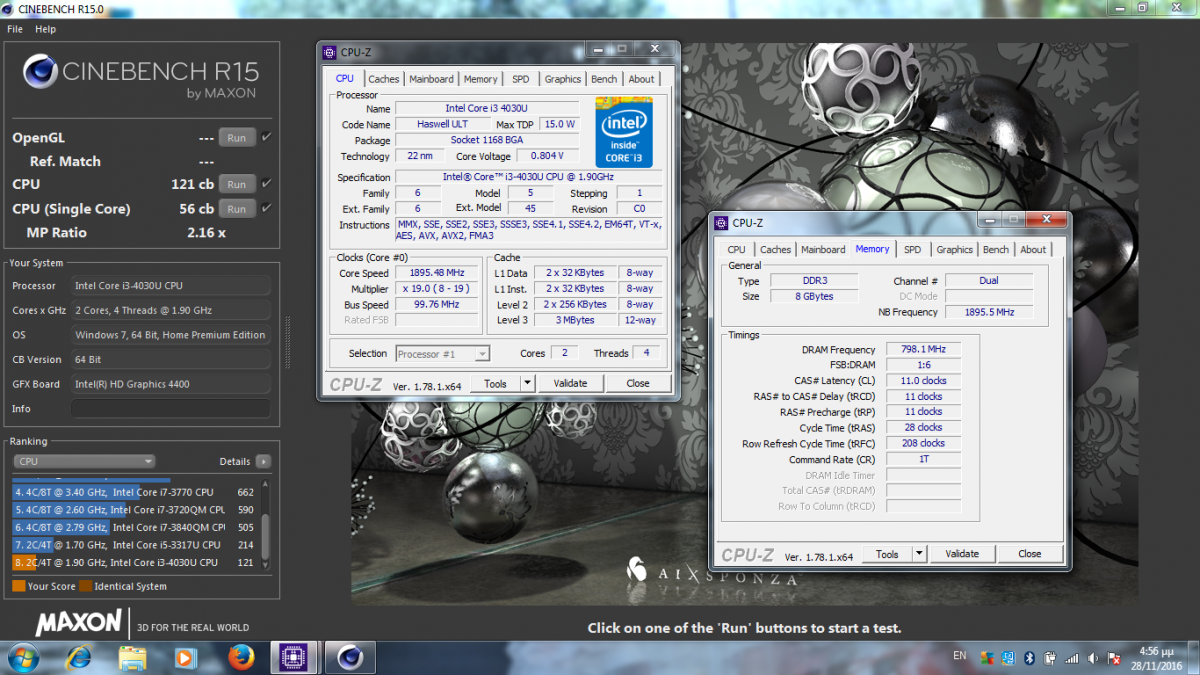Select ranking entry Intel Core i7-3770 CPU
The height and width of the screenshot is (675, 1200).
(135, 492)
